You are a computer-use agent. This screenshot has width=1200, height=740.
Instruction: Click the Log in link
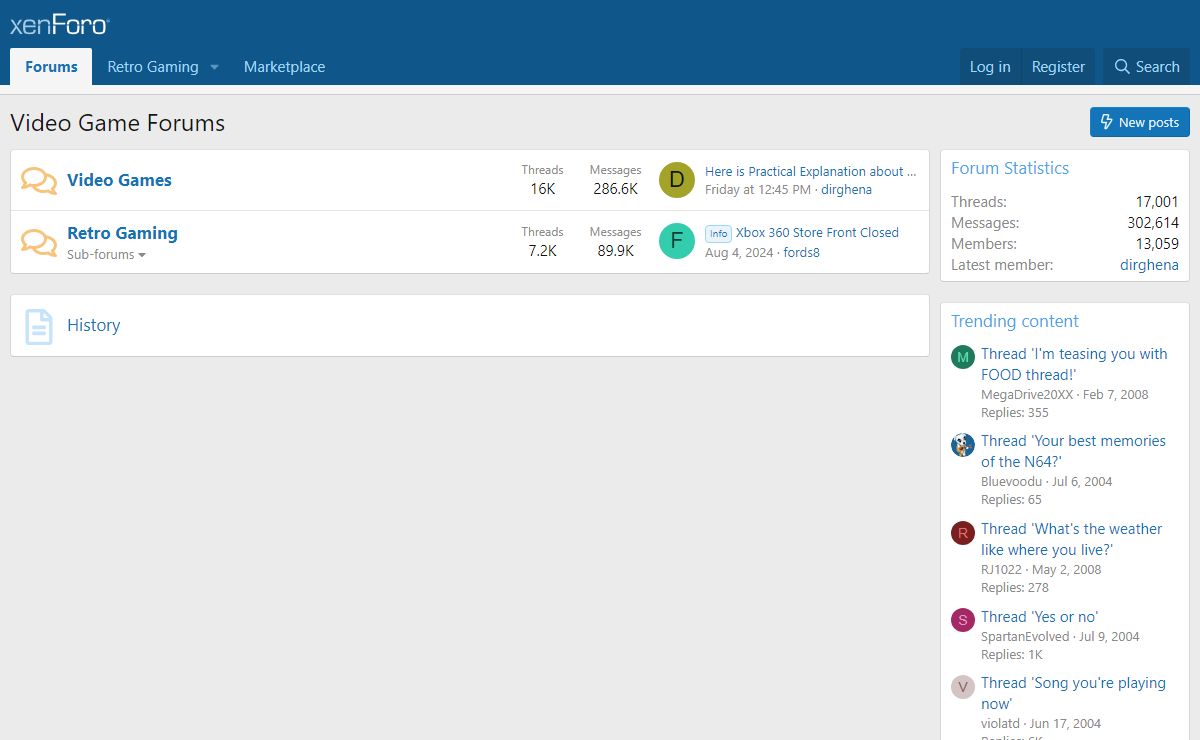pos(989,67)
